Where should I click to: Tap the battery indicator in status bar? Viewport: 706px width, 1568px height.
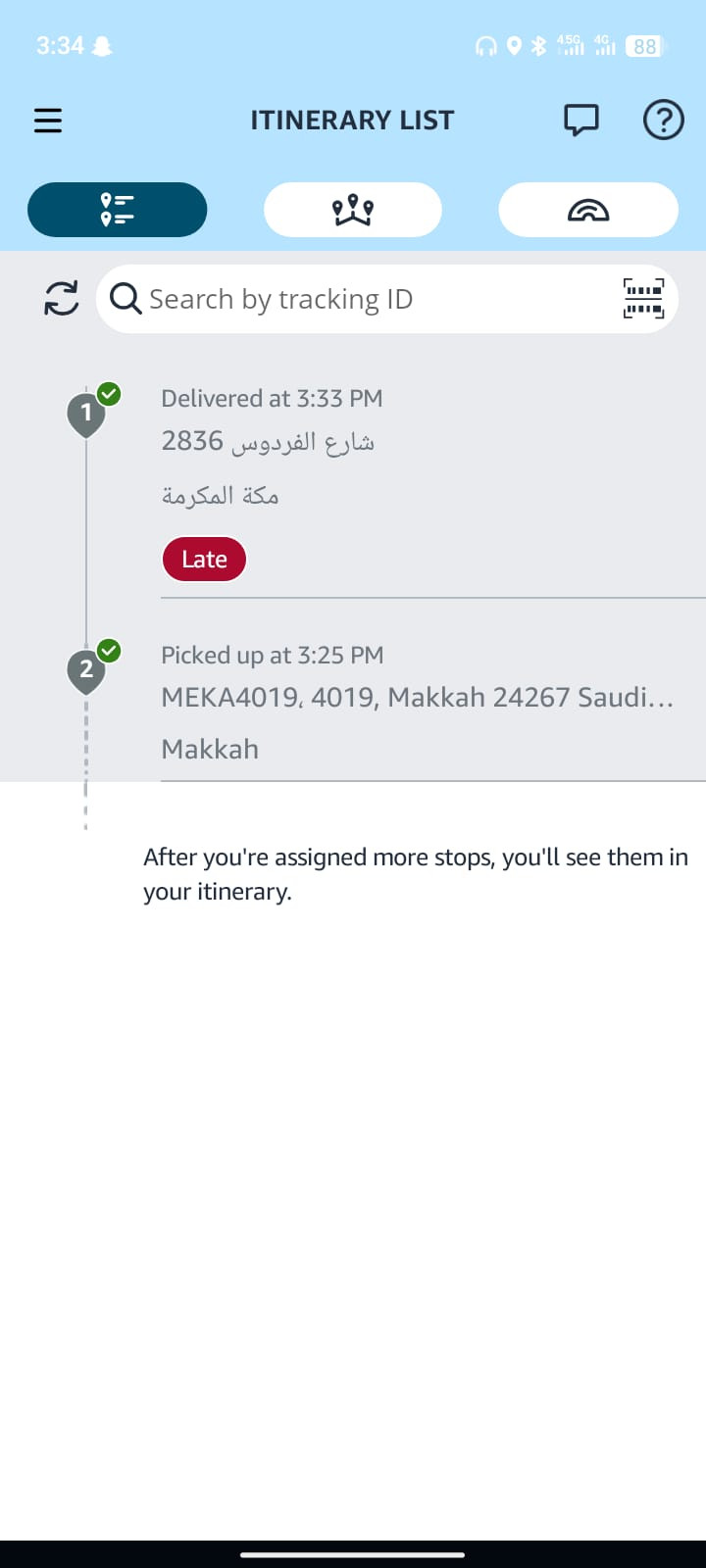point(645,46)
